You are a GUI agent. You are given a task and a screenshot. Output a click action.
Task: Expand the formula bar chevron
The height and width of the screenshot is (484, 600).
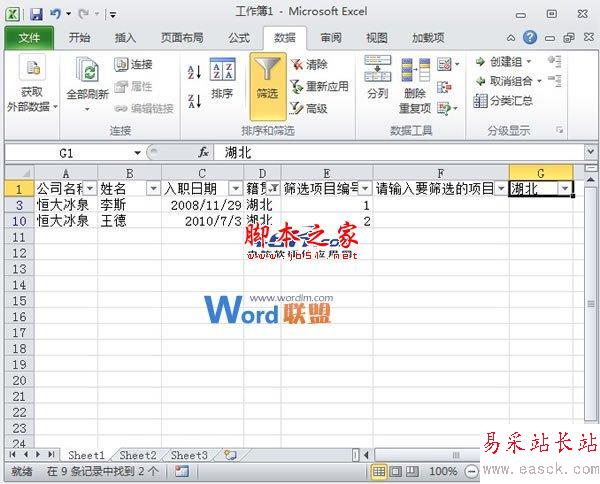tap(590, 152)
